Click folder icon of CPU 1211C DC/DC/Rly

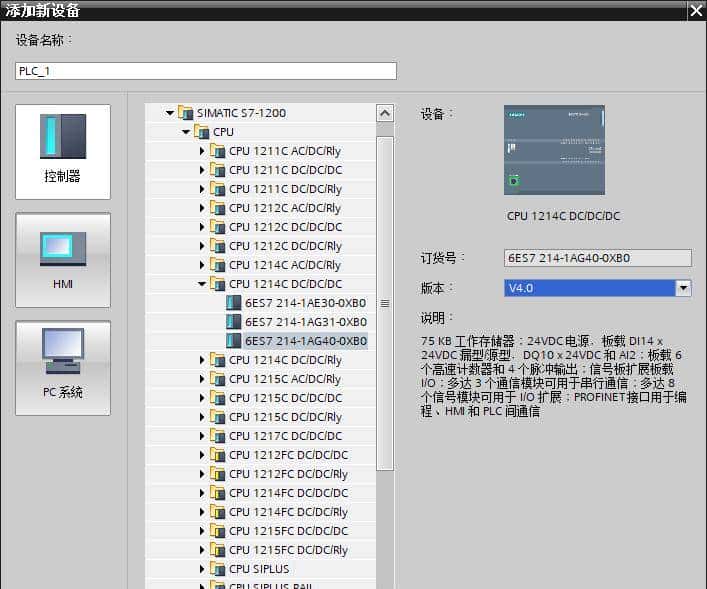point(218,189)
